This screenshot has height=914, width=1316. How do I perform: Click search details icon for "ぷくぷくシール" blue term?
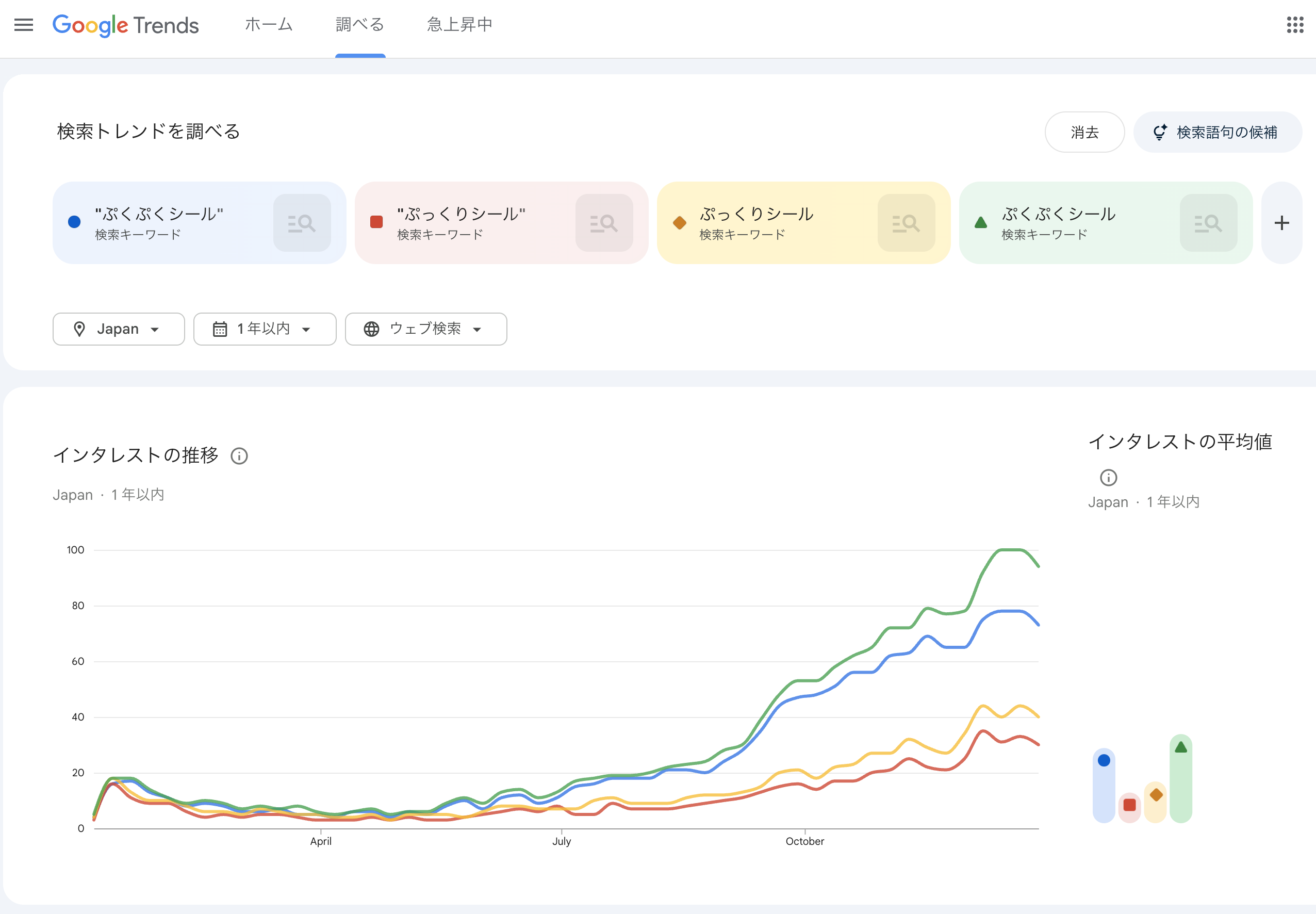pyautogui.click(x=302, y=223)
